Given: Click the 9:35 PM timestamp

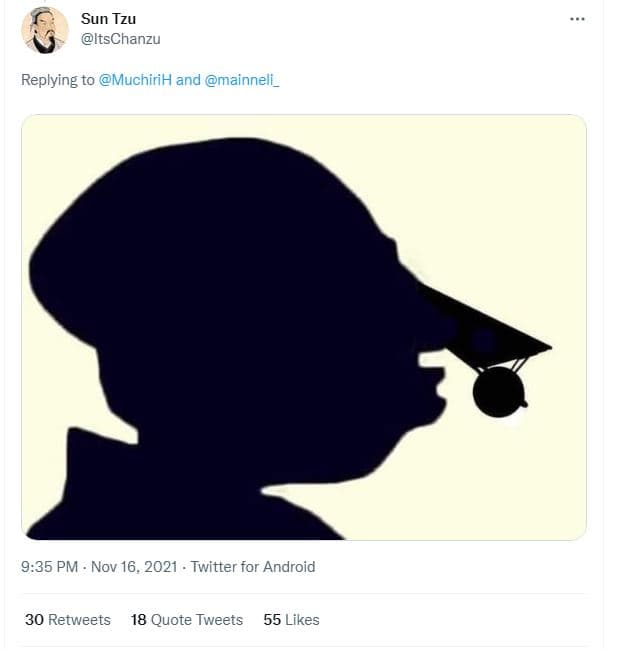Looking at the screenshot, I should [x=50, y=567].
